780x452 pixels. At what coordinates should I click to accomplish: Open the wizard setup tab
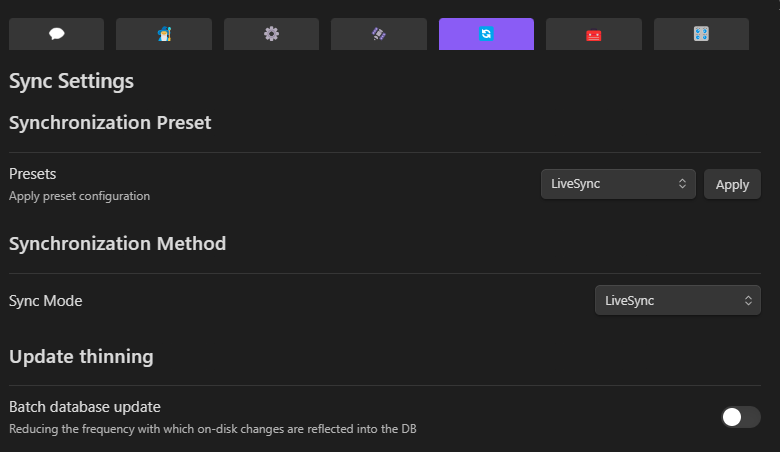click(164, 34)
